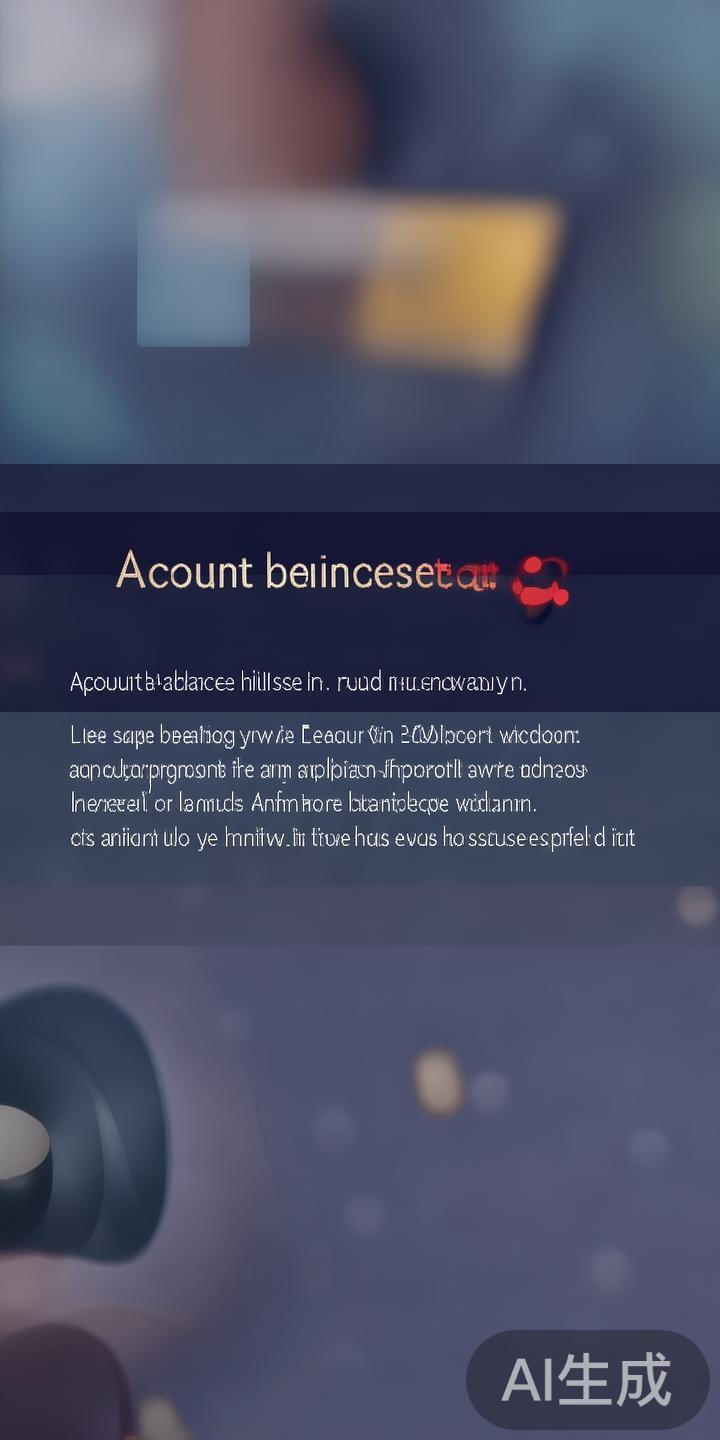Screen dimensions: 720x1440
Task: Click the line starting 'Ineneeat or lanuds'
Action: coord(304,803)
